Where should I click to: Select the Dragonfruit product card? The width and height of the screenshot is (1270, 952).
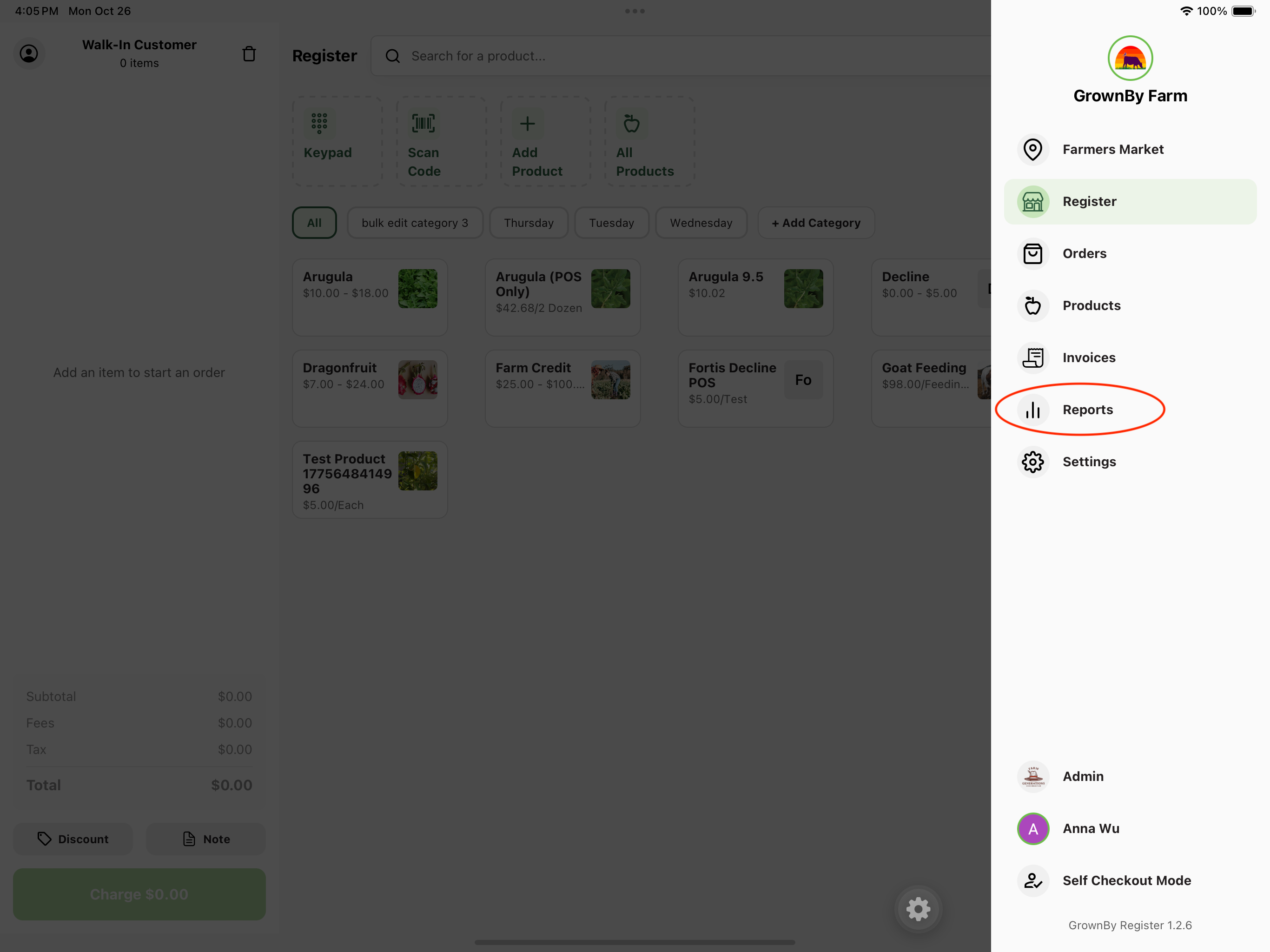coord(370,389)
